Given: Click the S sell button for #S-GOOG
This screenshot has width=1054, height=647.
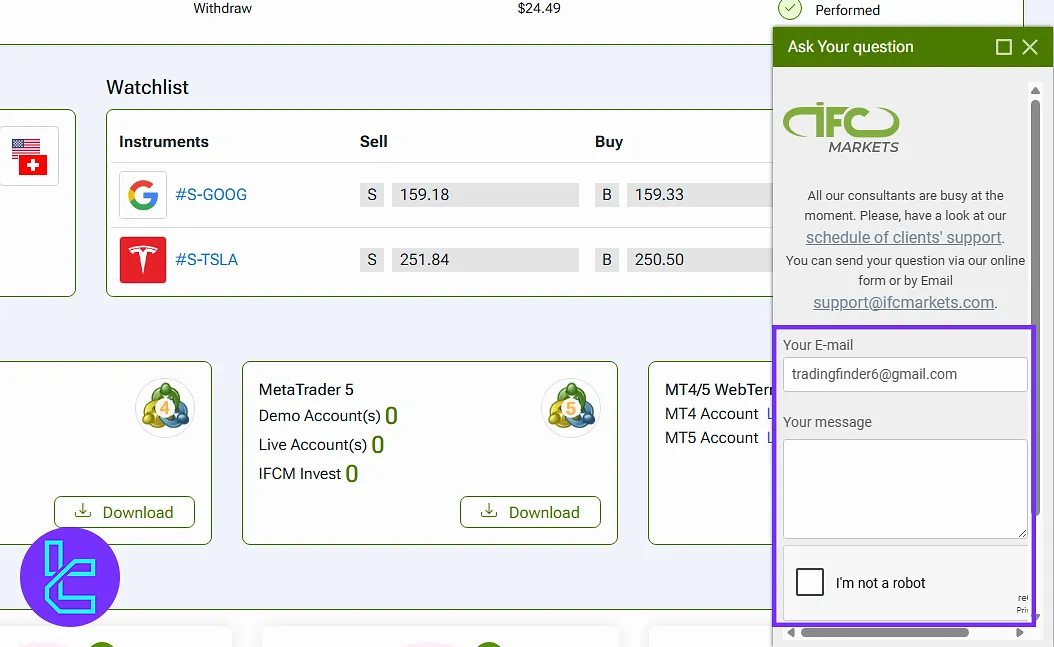Looking at the screenshot, I should [x=372, y=195].
